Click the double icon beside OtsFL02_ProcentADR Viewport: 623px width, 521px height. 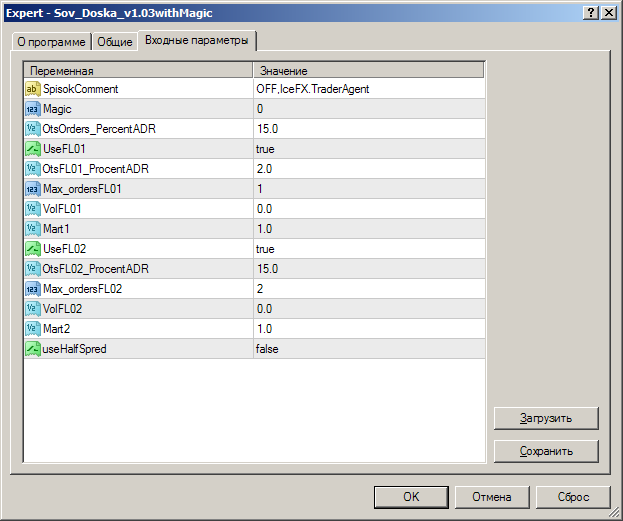tap(33, 269)
